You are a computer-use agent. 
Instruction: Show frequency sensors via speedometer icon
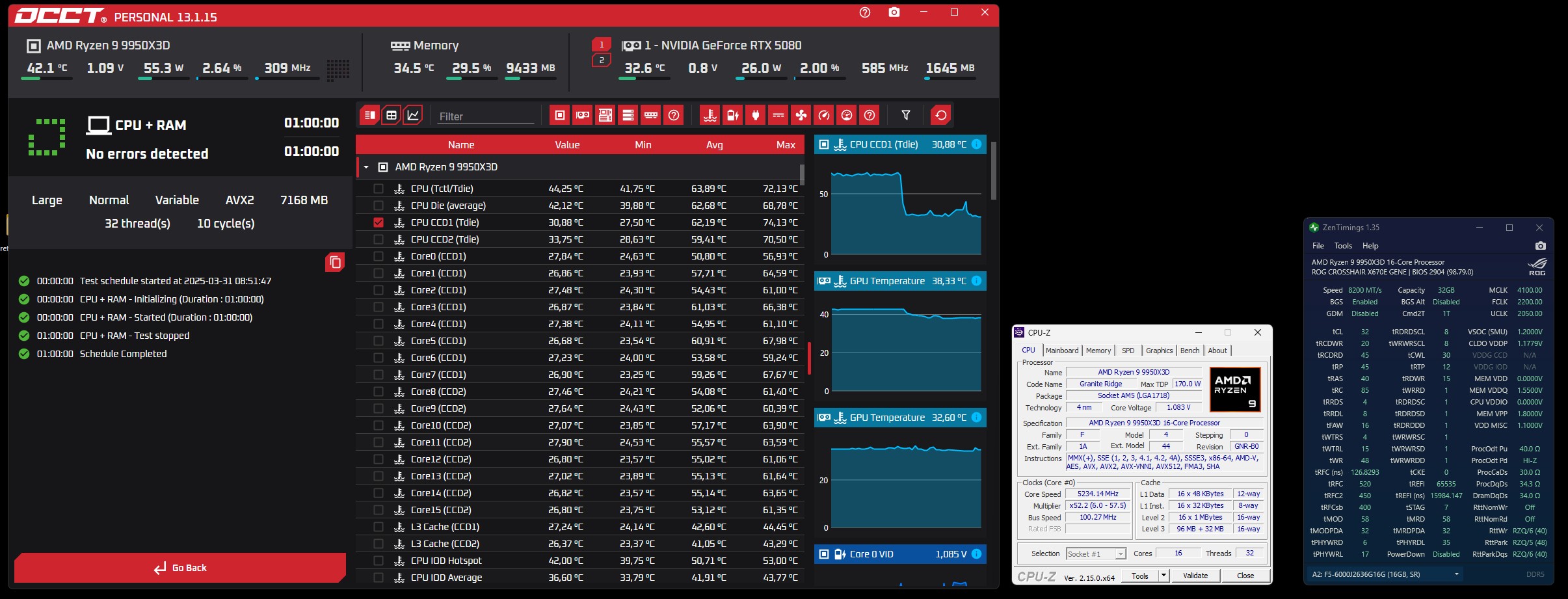[x=824, y=115]
